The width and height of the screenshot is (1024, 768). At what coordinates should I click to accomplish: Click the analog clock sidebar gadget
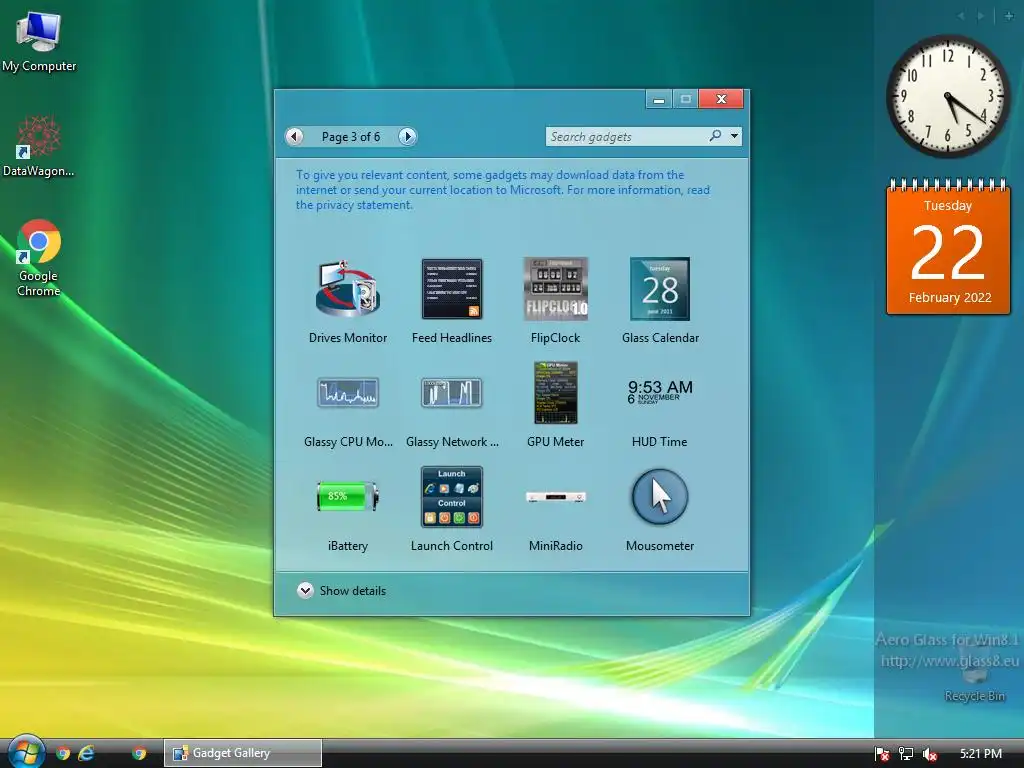[948, 96]
